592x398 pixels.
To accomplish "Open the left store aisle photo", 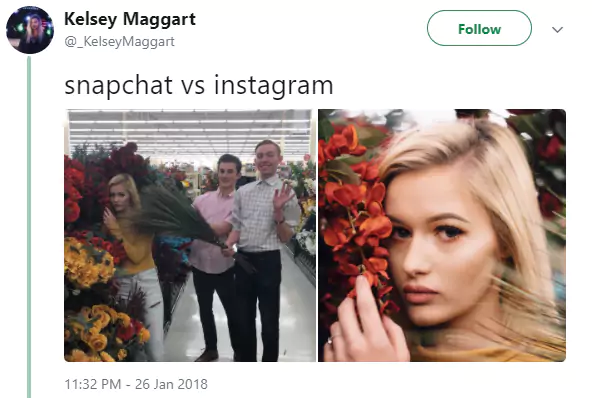I will coord(190,235).
